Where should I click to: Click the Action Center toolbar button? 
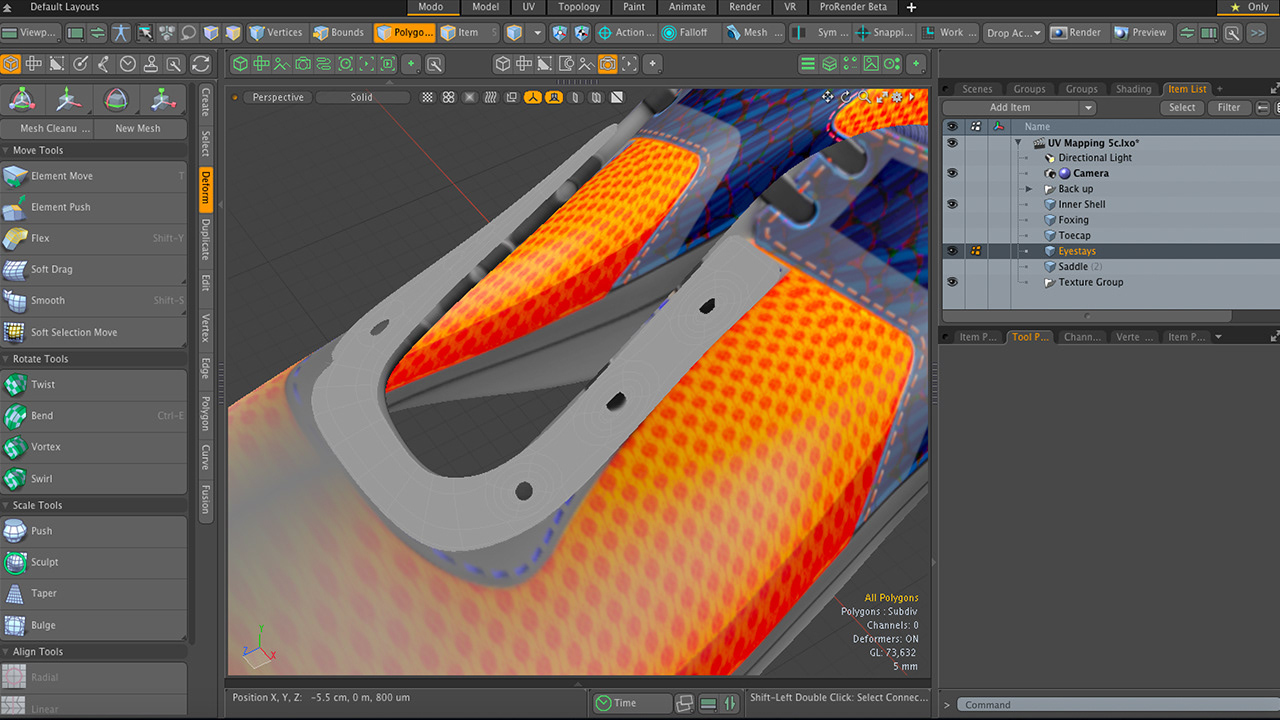click(x=624, y=32)
